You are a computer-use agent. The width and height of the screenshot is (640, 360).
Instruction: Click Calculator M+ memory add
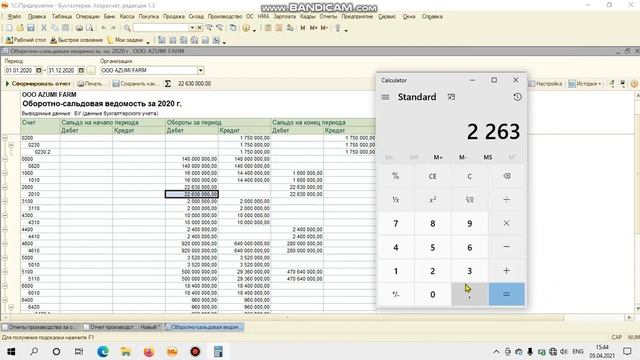(x=438, y=157)
